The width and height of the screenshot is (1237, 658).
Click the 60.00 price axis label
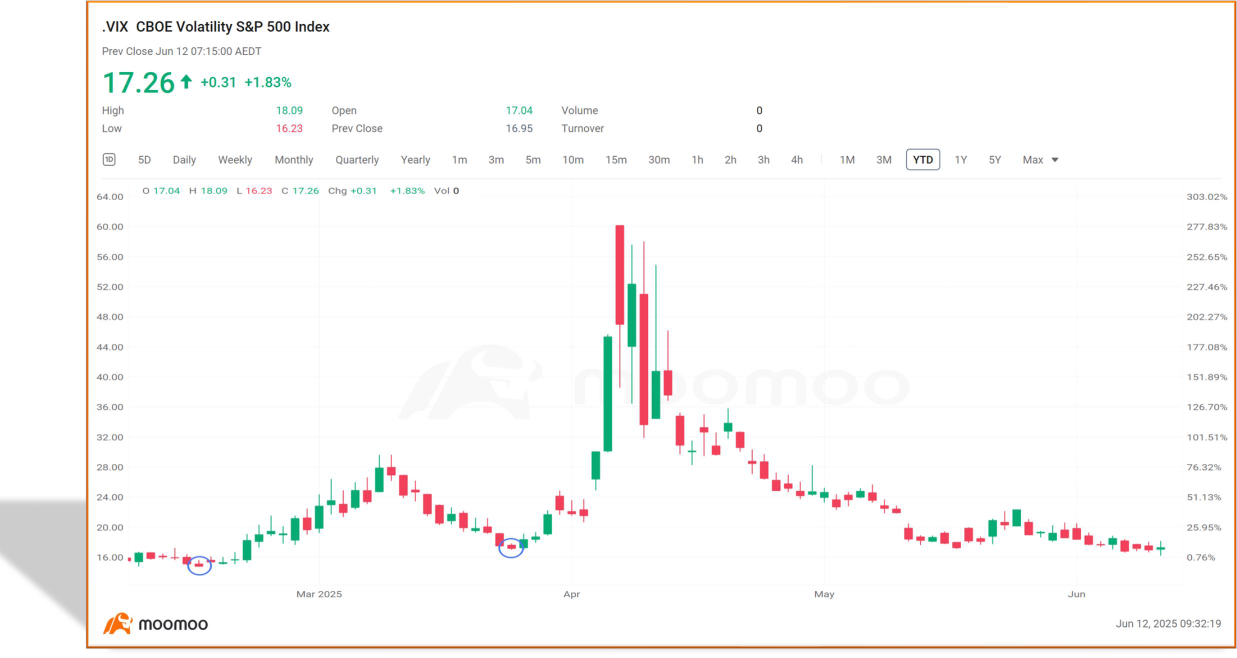109,227
